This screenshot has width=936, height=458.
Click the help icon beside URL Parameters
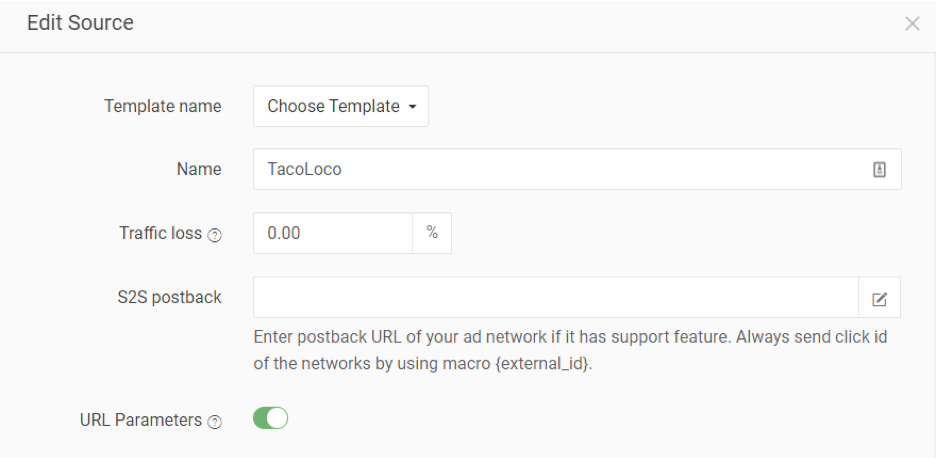(214, 422)
